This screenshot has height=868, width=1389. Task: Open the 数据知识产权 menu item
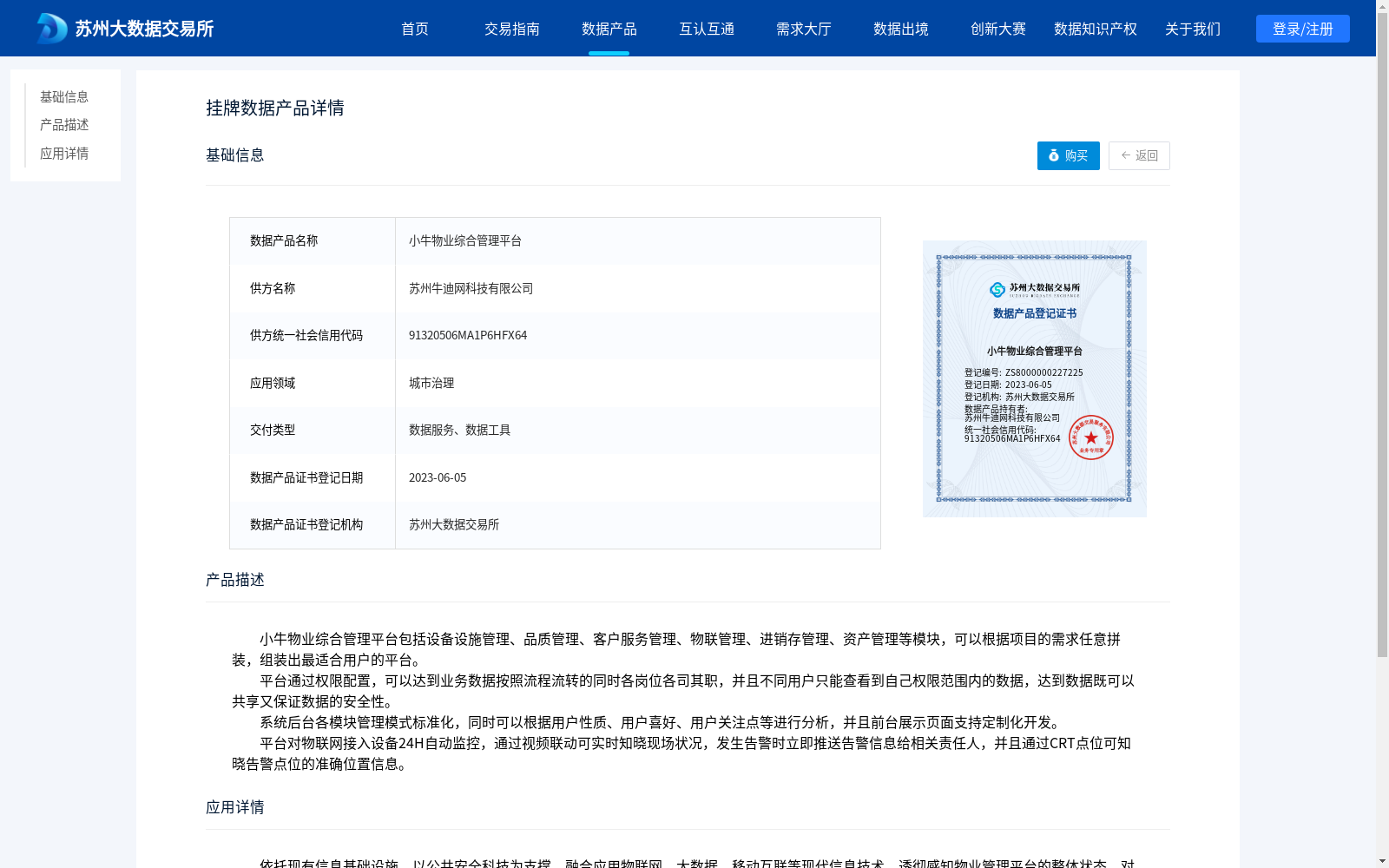point(1096,29)
